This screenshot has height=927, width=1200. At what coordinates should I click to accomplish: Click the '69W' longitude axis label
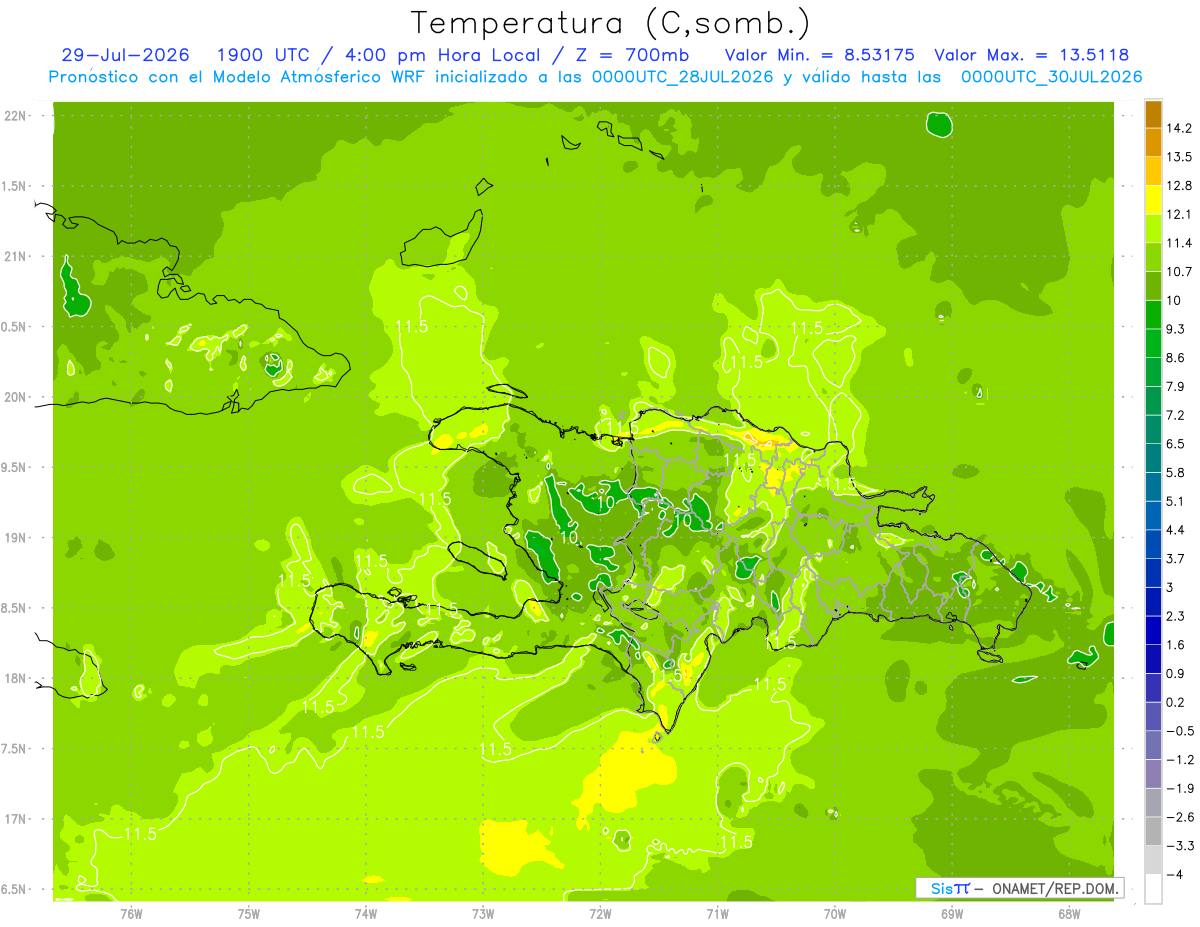point(952,913)
